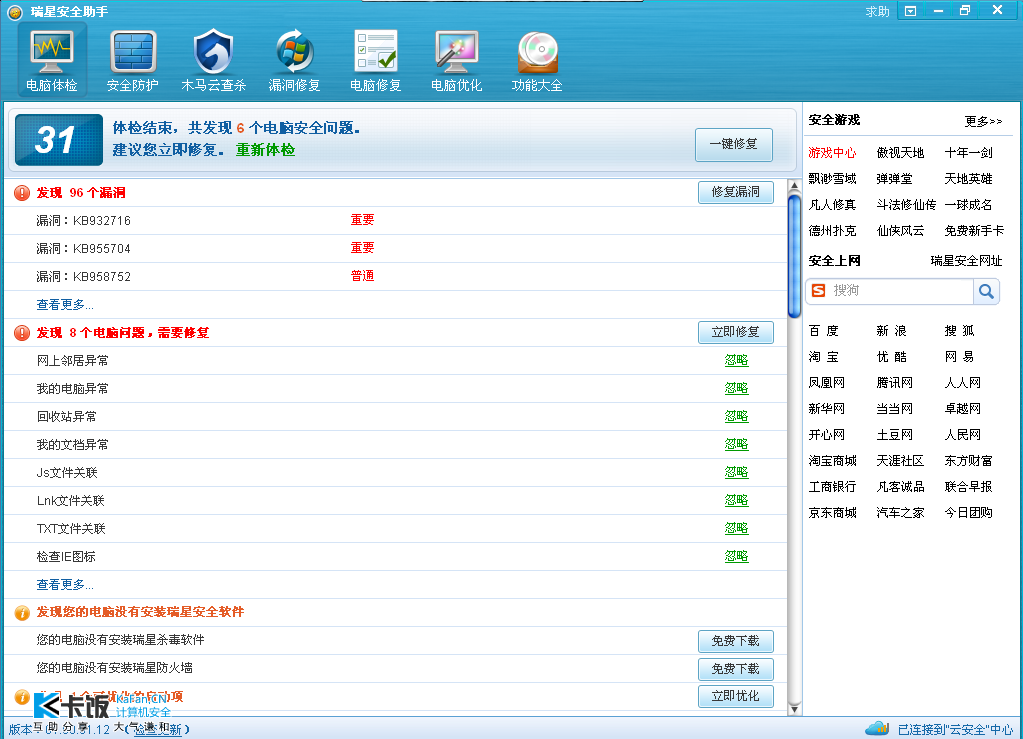Click 免费下载 for 瑞星防火墙
The image size is (1023, 739).
tap(735, 669)
